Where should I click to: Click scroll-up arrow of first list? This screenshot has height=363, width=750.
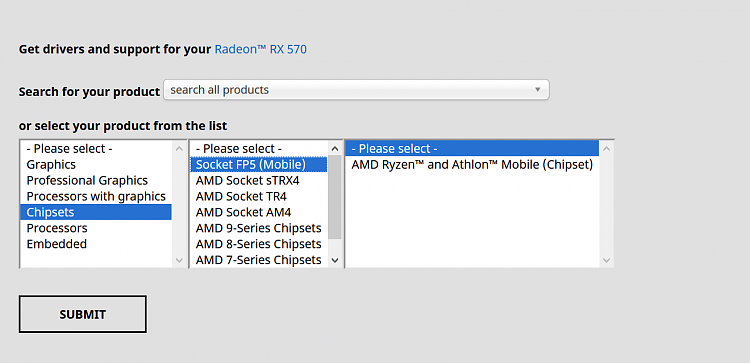click(179, 148)
